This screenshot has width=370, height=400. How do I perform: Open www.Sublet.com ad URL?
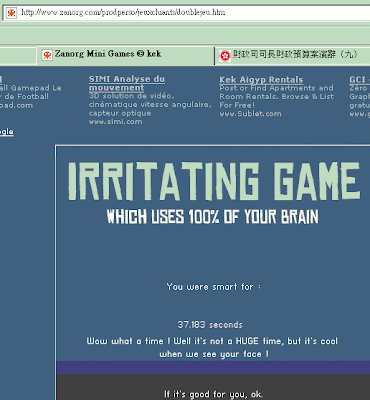click(x=250, y=114)
